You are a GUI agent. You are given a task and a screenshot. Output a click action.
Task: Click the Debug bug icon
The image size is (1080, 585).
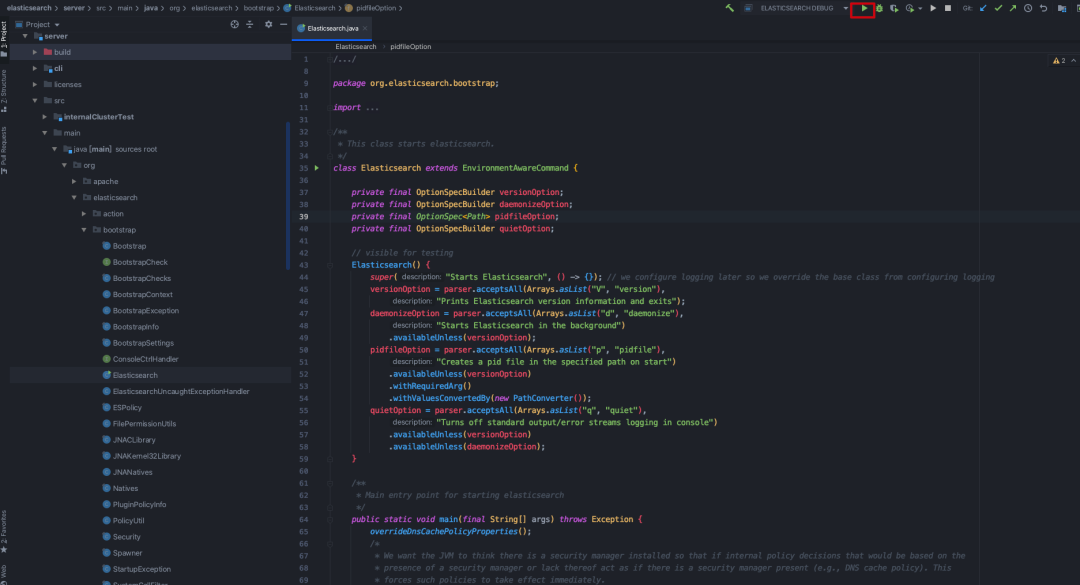coord(880,8)
